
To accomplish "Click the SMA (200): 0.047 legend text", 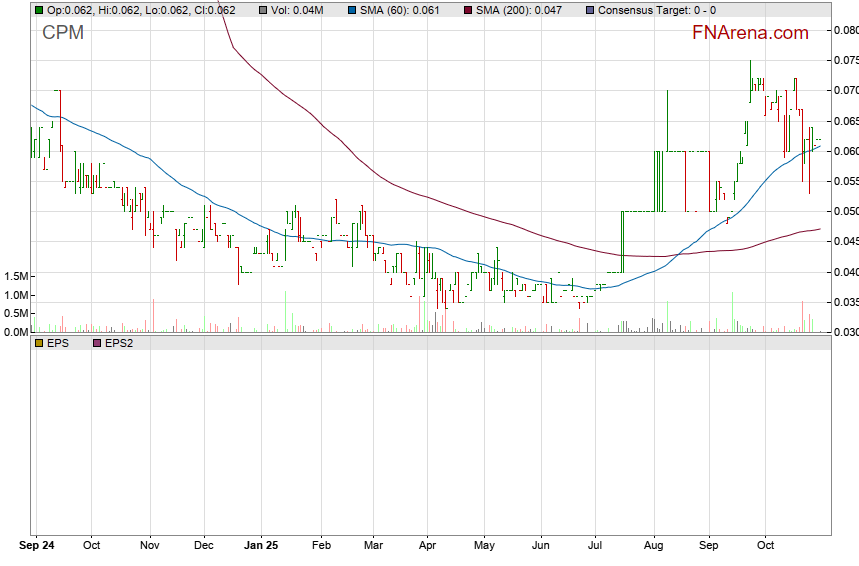I will (x=519, y=10).
